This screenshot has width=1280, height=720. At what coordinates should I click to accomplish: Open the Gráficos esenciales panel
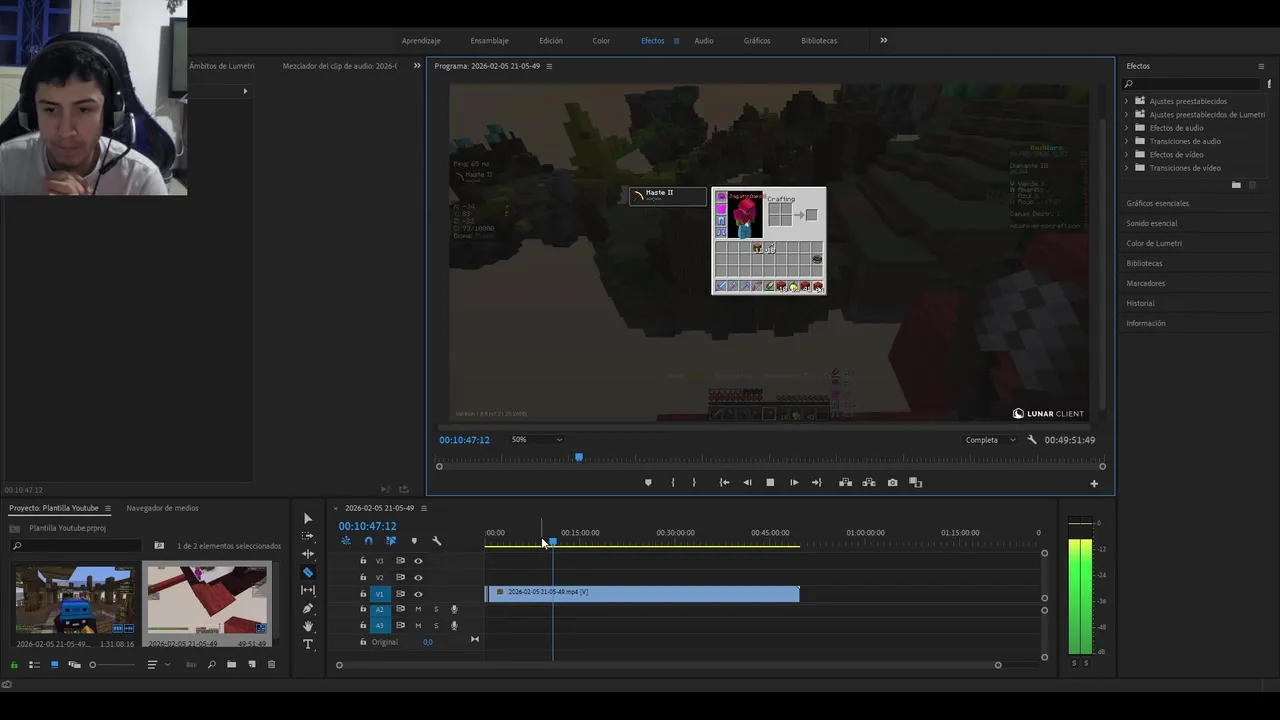click(x=1158, y=203)
